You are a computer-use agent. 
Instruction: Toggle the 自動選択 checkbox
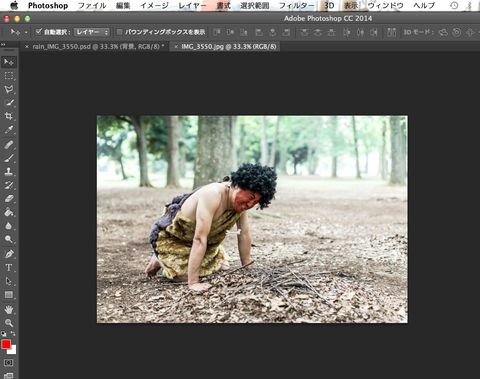point(39,32)
